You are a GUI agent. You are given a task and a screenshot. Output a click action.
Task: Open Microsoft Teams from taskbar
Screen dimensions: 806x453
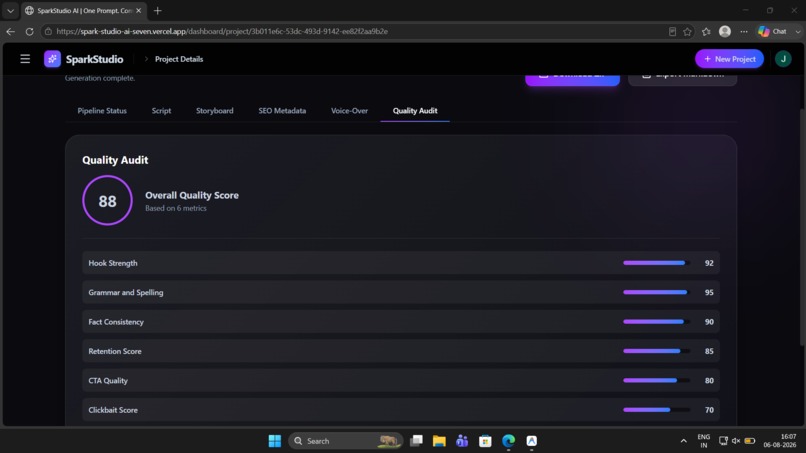(462, 441)
